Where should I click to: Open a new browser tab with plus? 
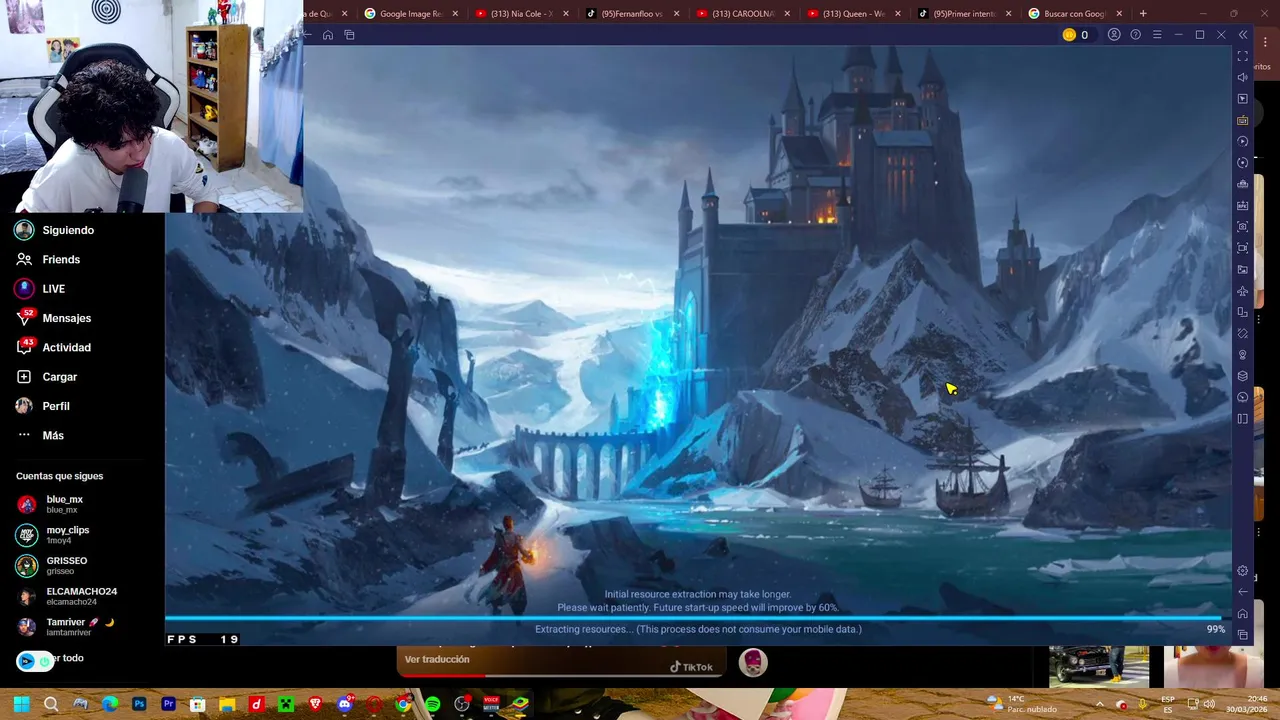click(x=1143, y=14)
